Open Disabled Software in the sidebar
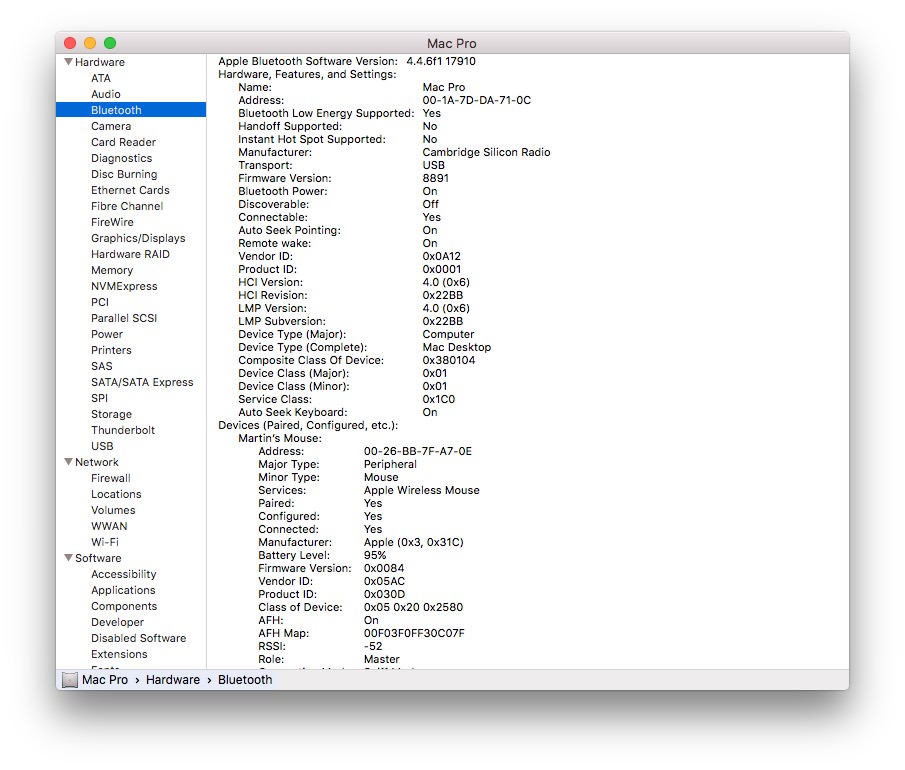 pos(139,638)
